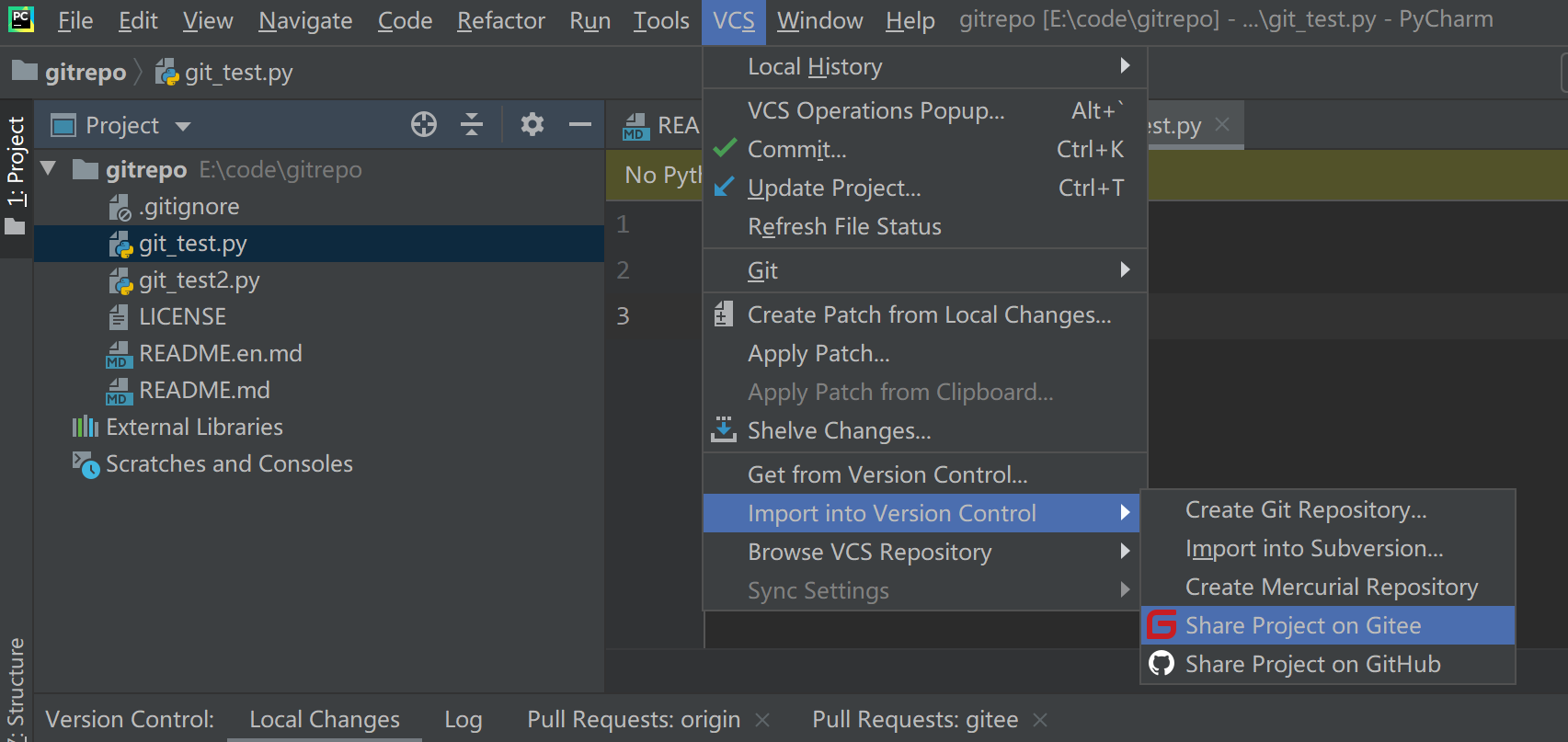Click the LICENSE file icon
Viewport: 1568px width, 742px height.
[x=119, y=317]
